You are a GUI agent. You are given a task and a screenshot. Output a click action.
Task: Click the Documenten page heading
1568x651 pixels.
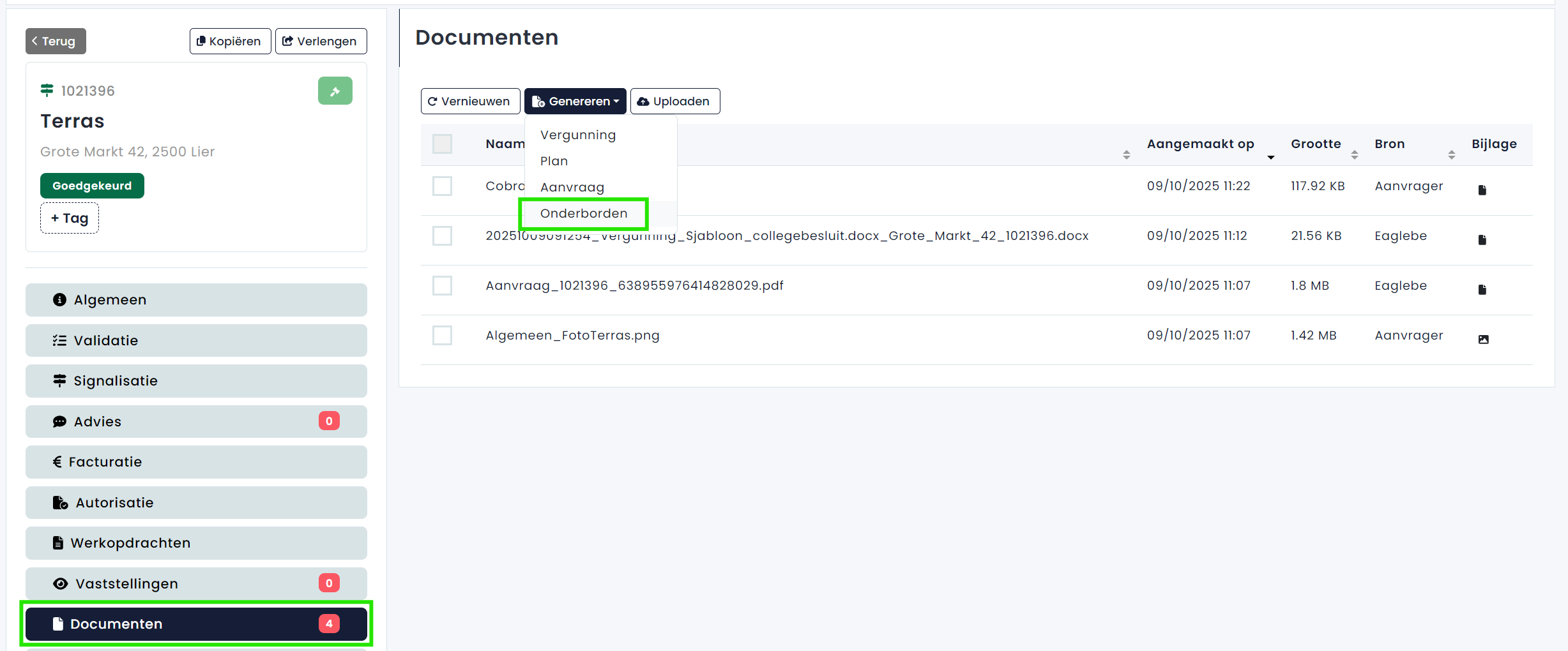(487, 38)
